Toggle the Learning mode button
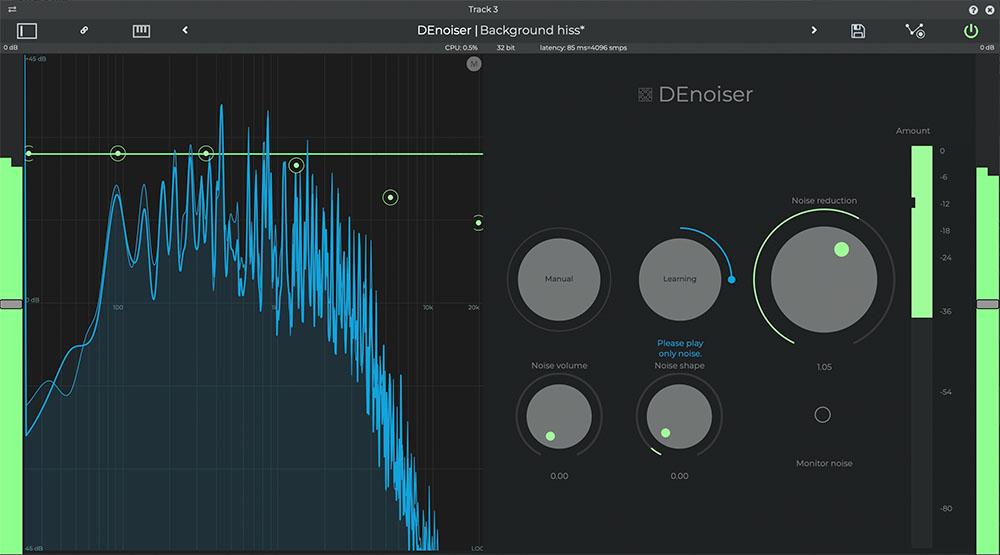1000x555 pixels. click(x=680, y=279)
